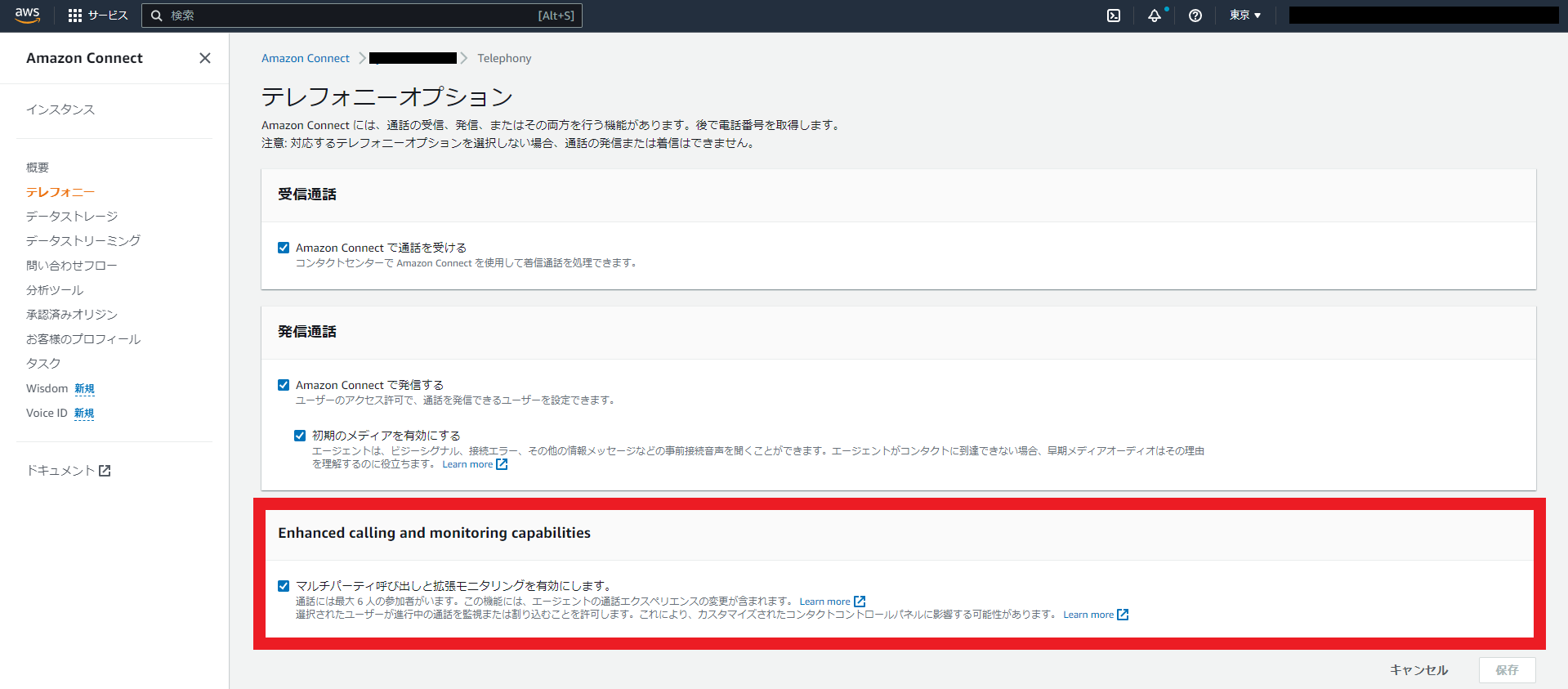
Task: Open the ドキュメント external link
Action: point(69,471)
